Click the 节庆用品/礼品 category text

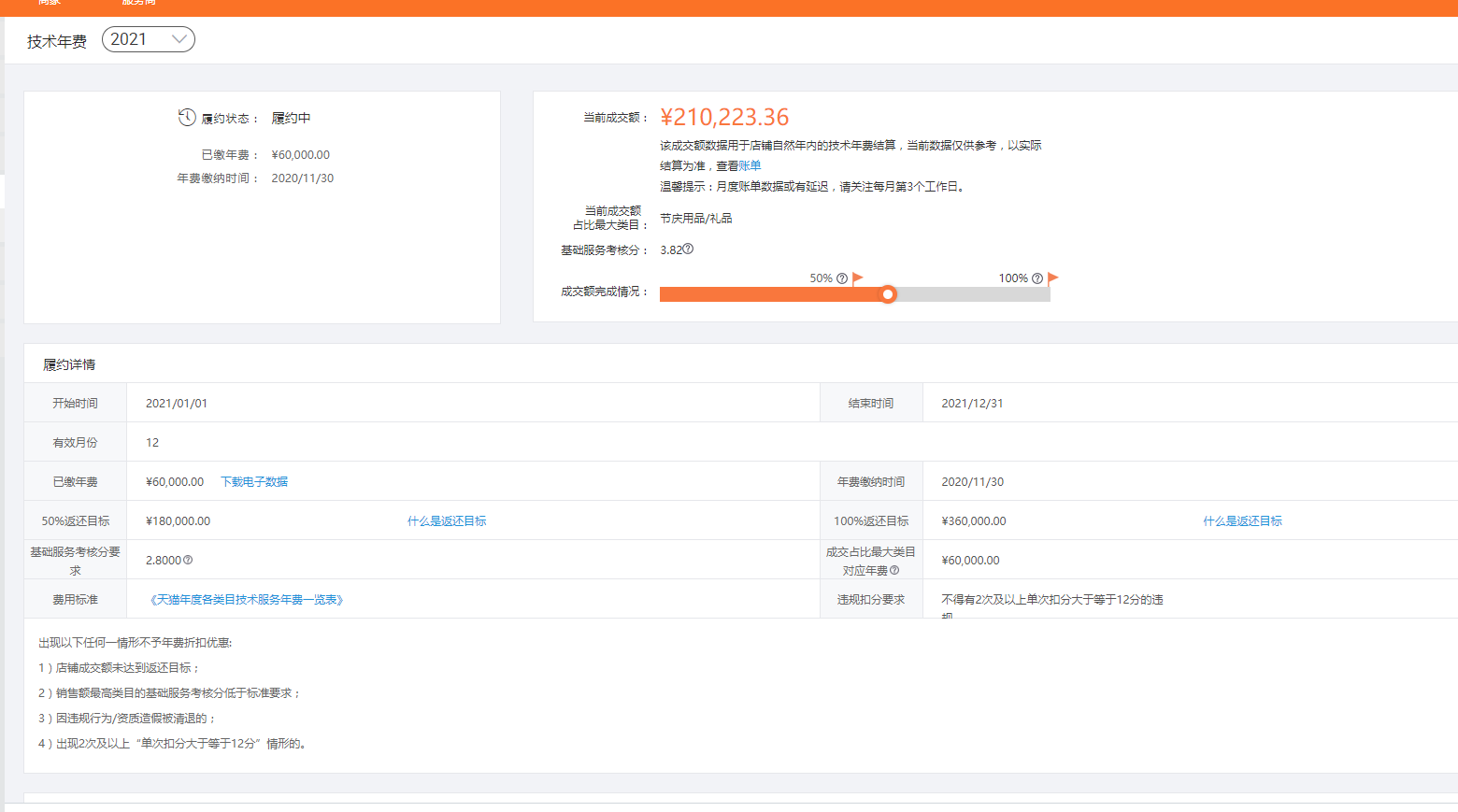coord(696,219)
